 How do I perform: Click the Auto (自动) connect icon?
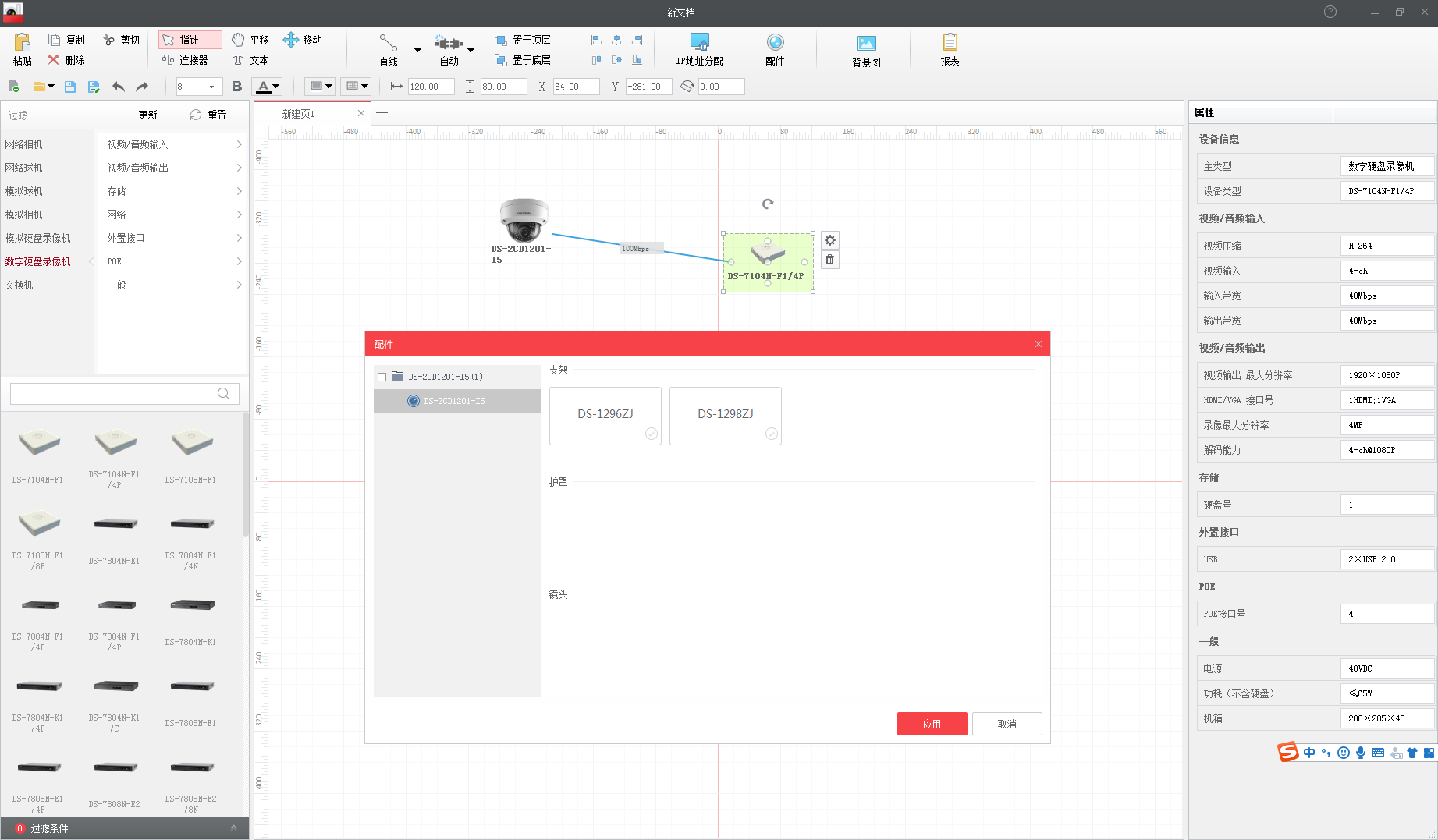[449, 50]
